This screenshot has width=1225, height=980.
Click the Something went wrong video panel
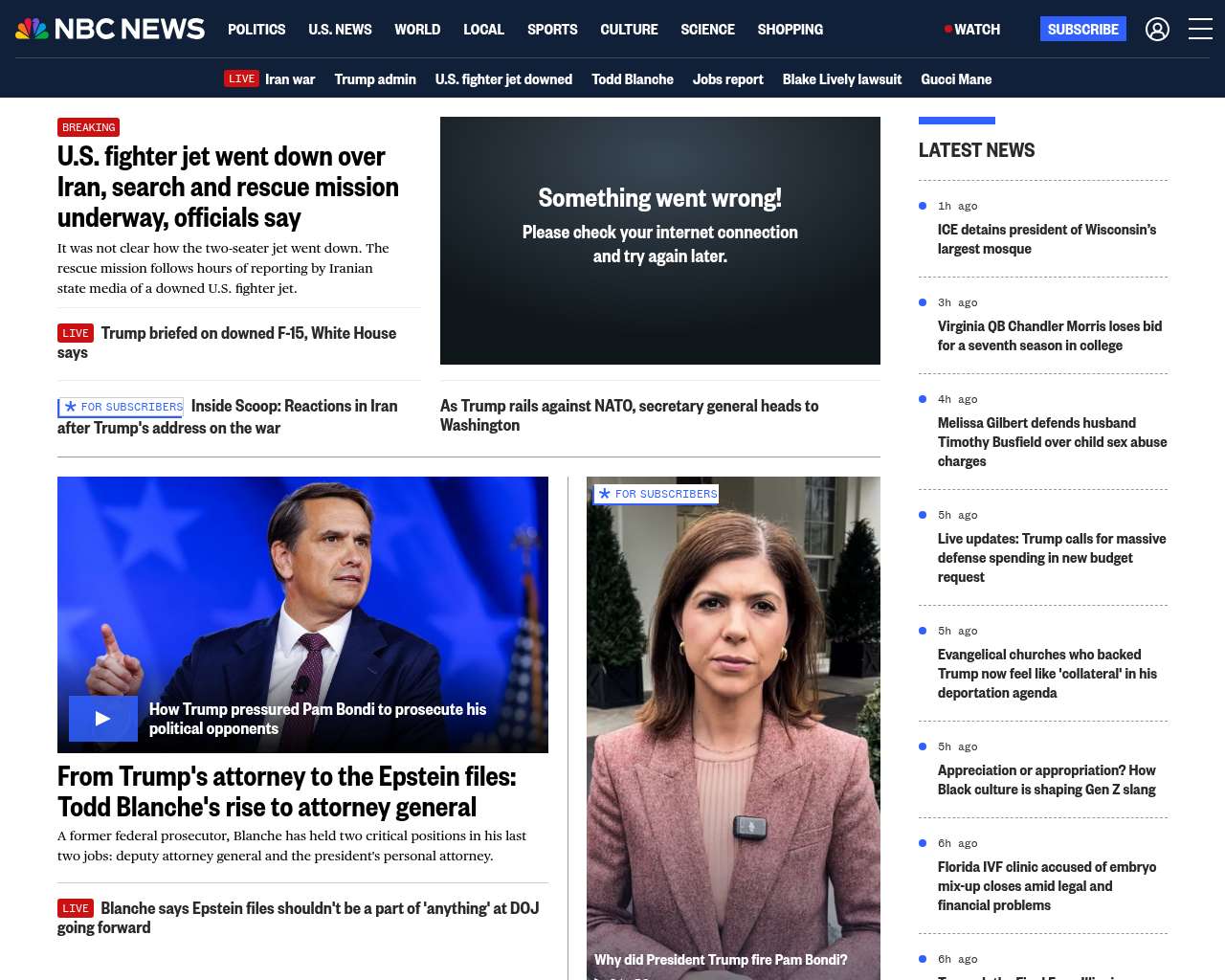[659, 240]
